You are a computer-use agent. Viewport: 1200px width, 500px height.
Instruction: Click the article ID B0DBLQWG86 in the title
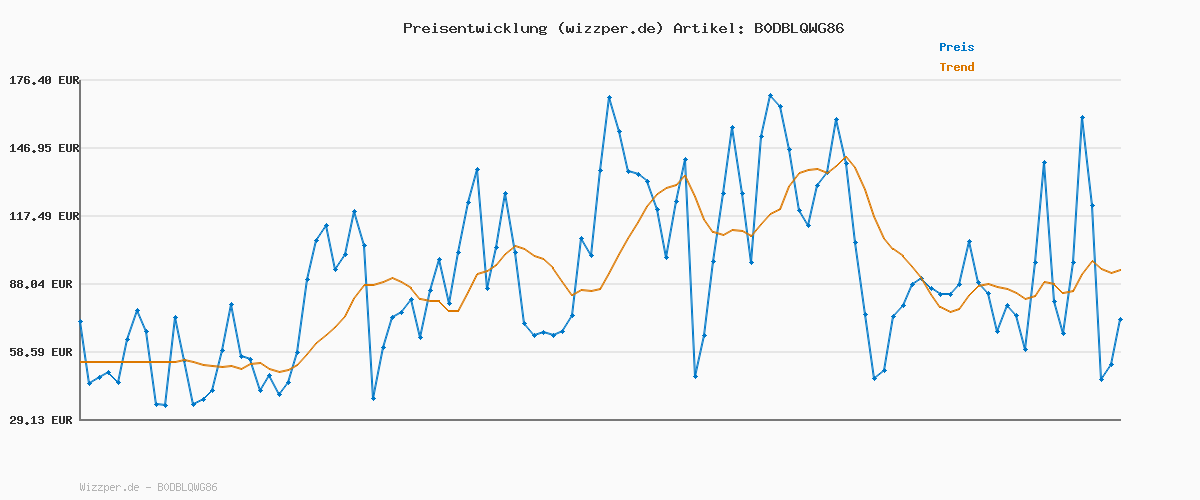click(795, 28)
